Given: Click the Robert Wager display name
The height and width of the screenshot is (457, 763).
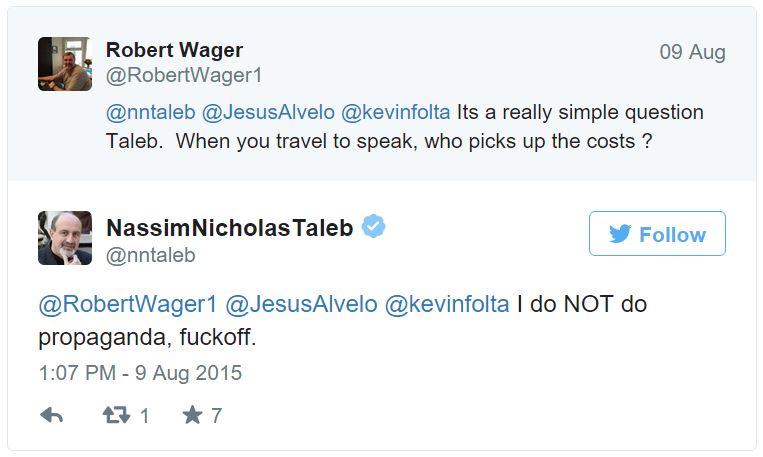Looking at the screenshot, I should (174, 50).
